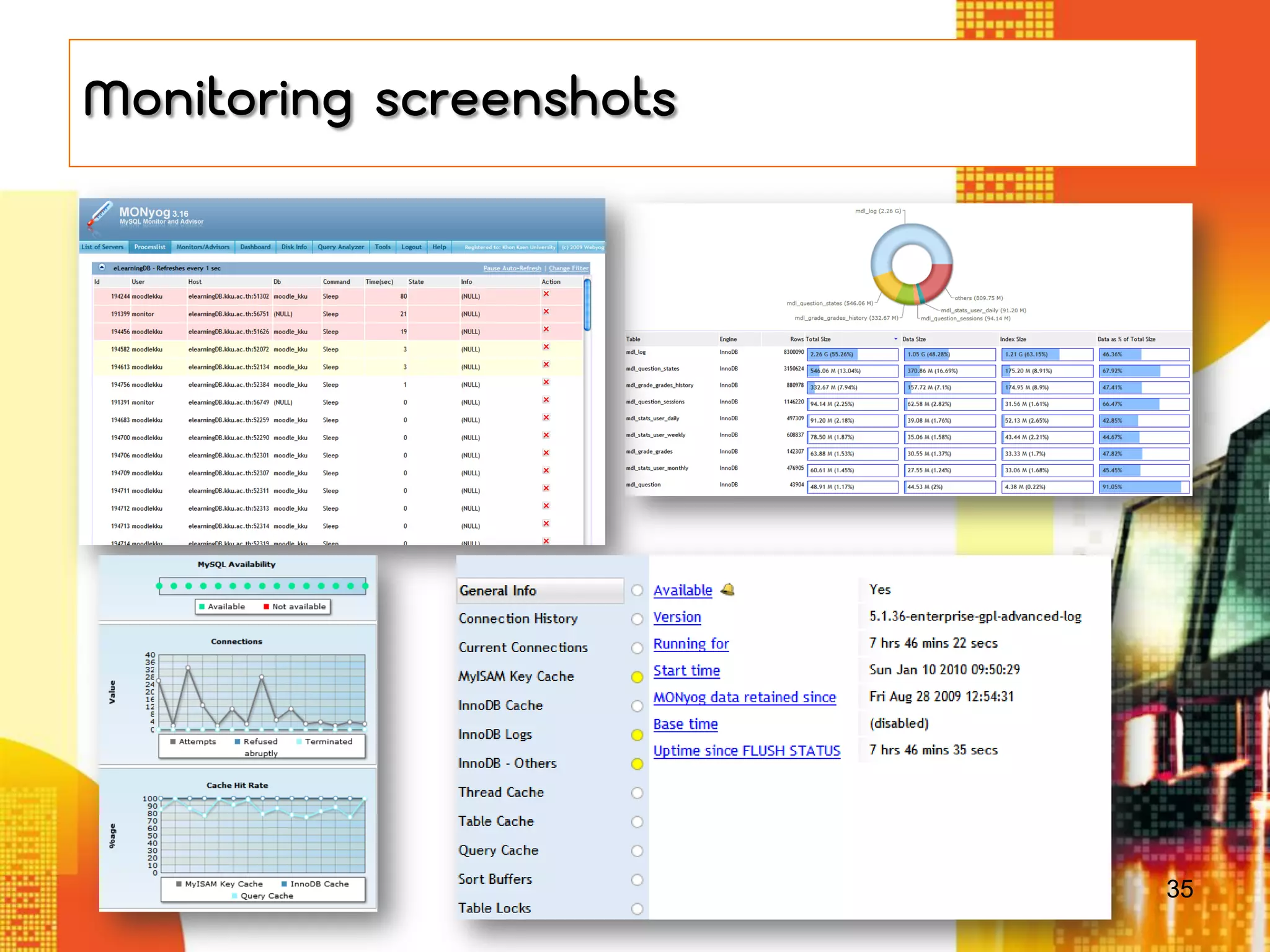Click the InnoDB Cache legend swatch

click(x=284, y=884)
